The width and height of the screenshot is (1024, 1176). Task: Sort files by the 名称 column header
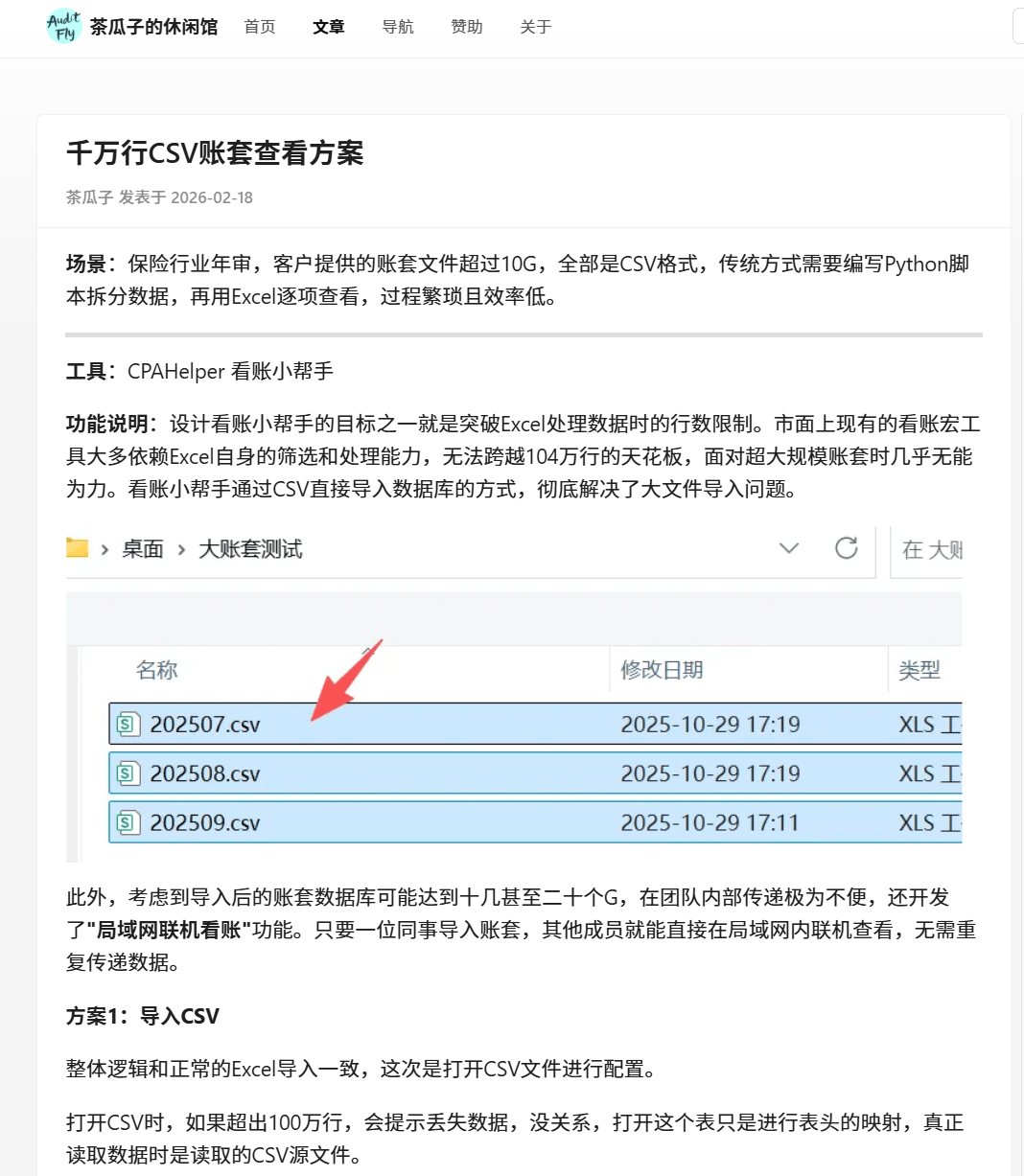click(x=157, y=670)
